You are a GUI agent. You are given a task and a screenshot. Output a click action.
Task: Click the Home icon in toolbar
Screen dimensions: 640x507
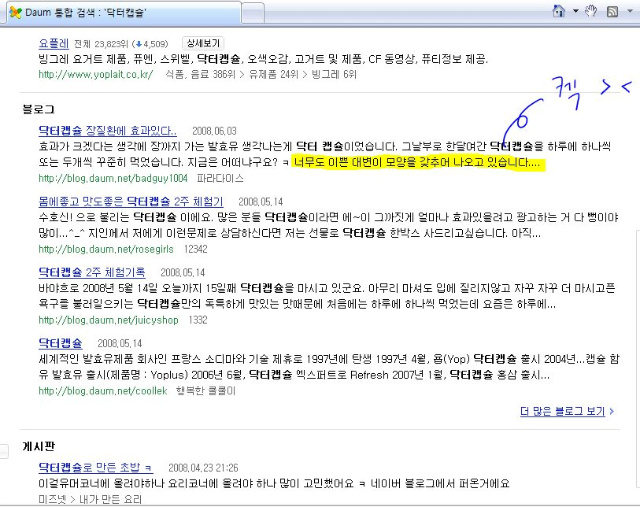(558, 11)
